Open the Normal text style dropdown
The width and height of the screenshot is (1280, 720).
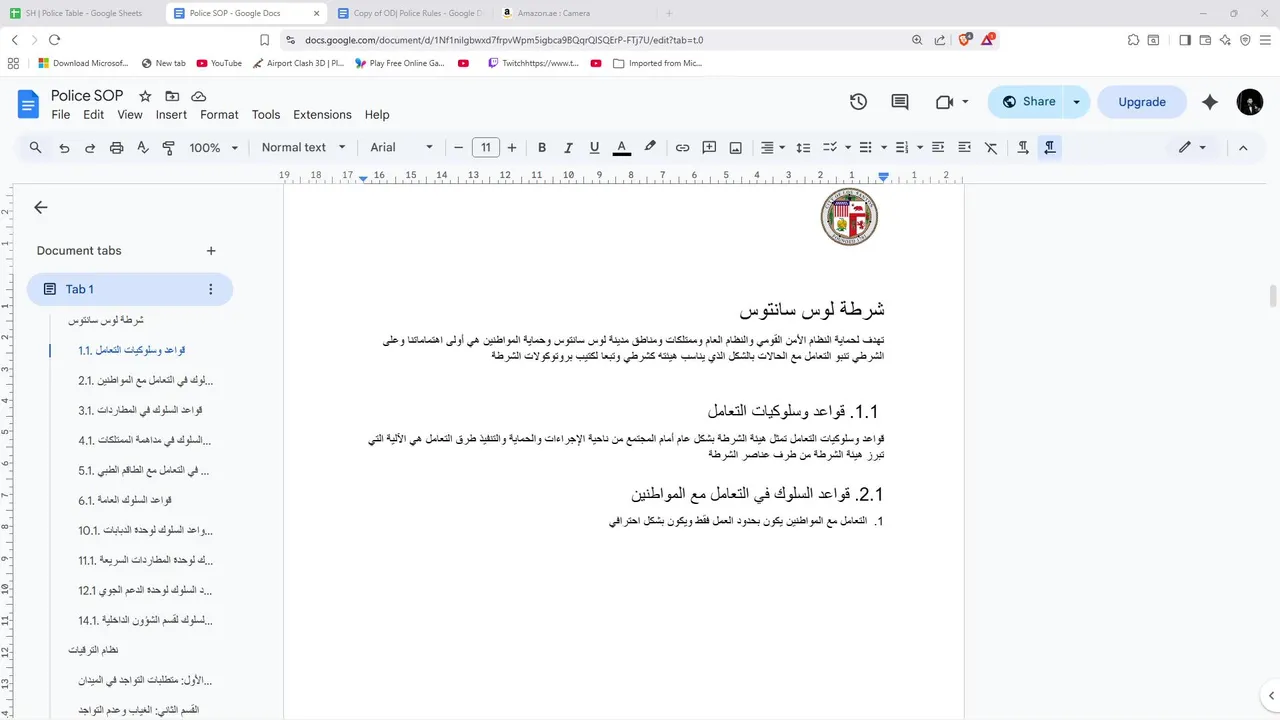point(303,147)
